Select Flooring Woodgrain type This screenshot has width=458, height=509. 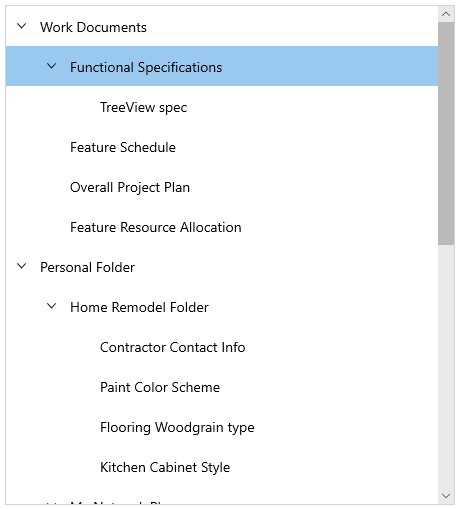click(222, 427)
